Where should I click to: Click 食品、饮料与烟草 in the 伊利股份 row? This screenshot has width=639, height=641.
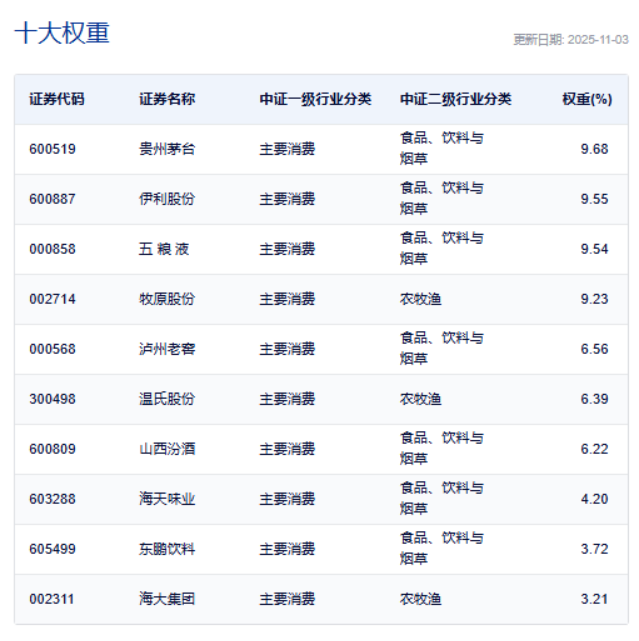click(442, 198)
